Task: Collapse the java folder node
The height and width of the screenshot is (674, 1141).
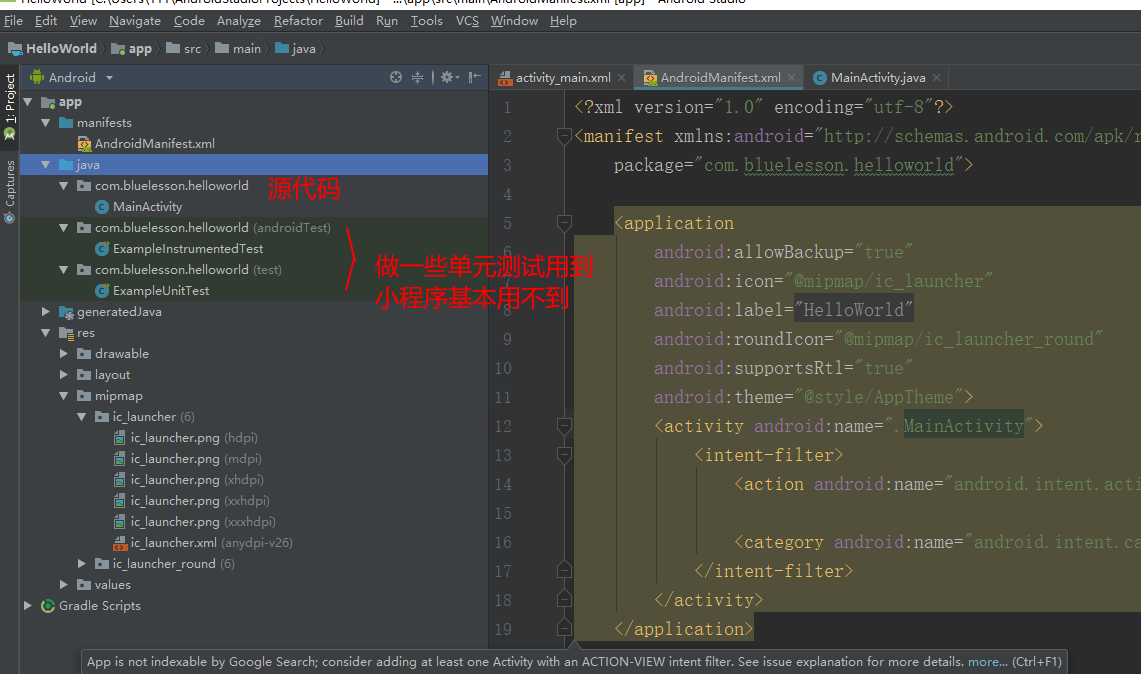Action: (x=46, y=165)
